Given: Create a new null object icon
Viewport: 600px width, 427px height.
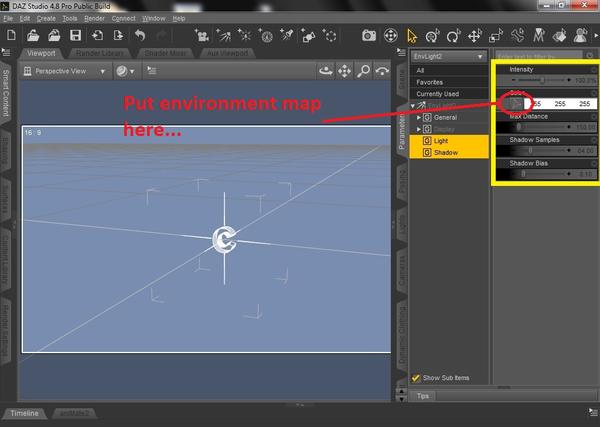Looking at the screenshot, I should coord(329,36).
